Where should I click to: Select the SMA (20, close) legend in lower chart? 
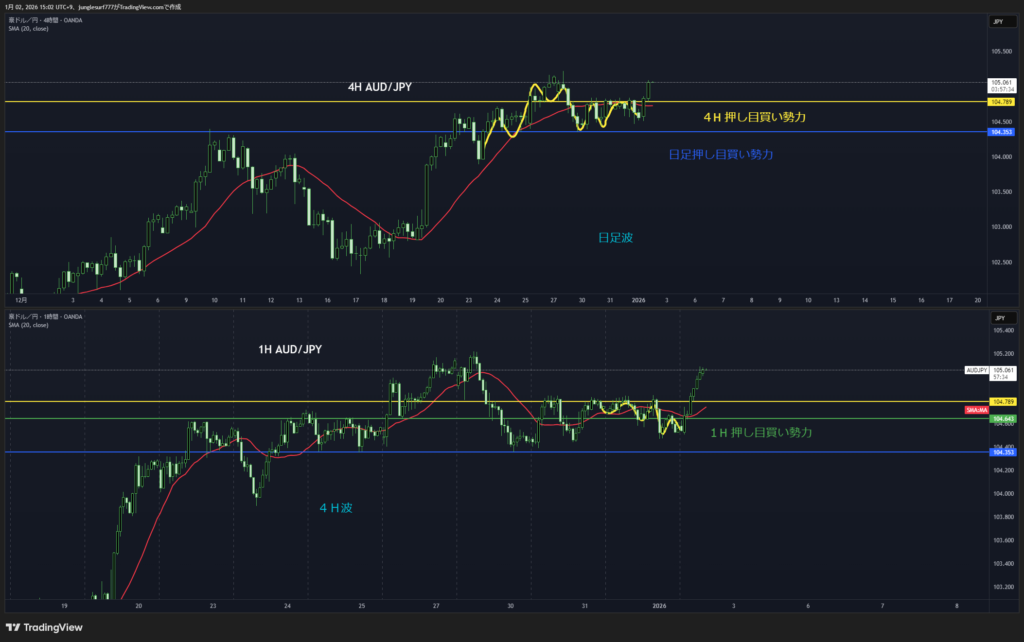[x=27, y=324]
